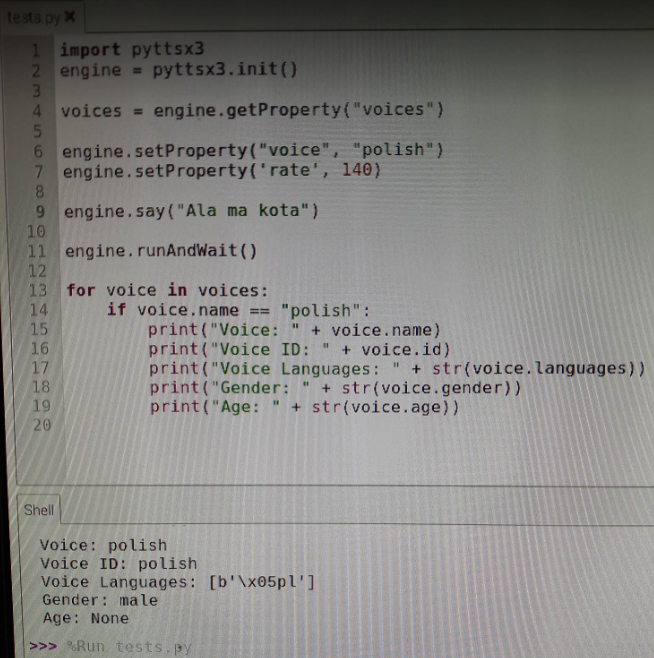Click shell output 'Voice Languages: [b'\x05pl']'
Viewport: 654px width, 658px height.
pos(178,582)
